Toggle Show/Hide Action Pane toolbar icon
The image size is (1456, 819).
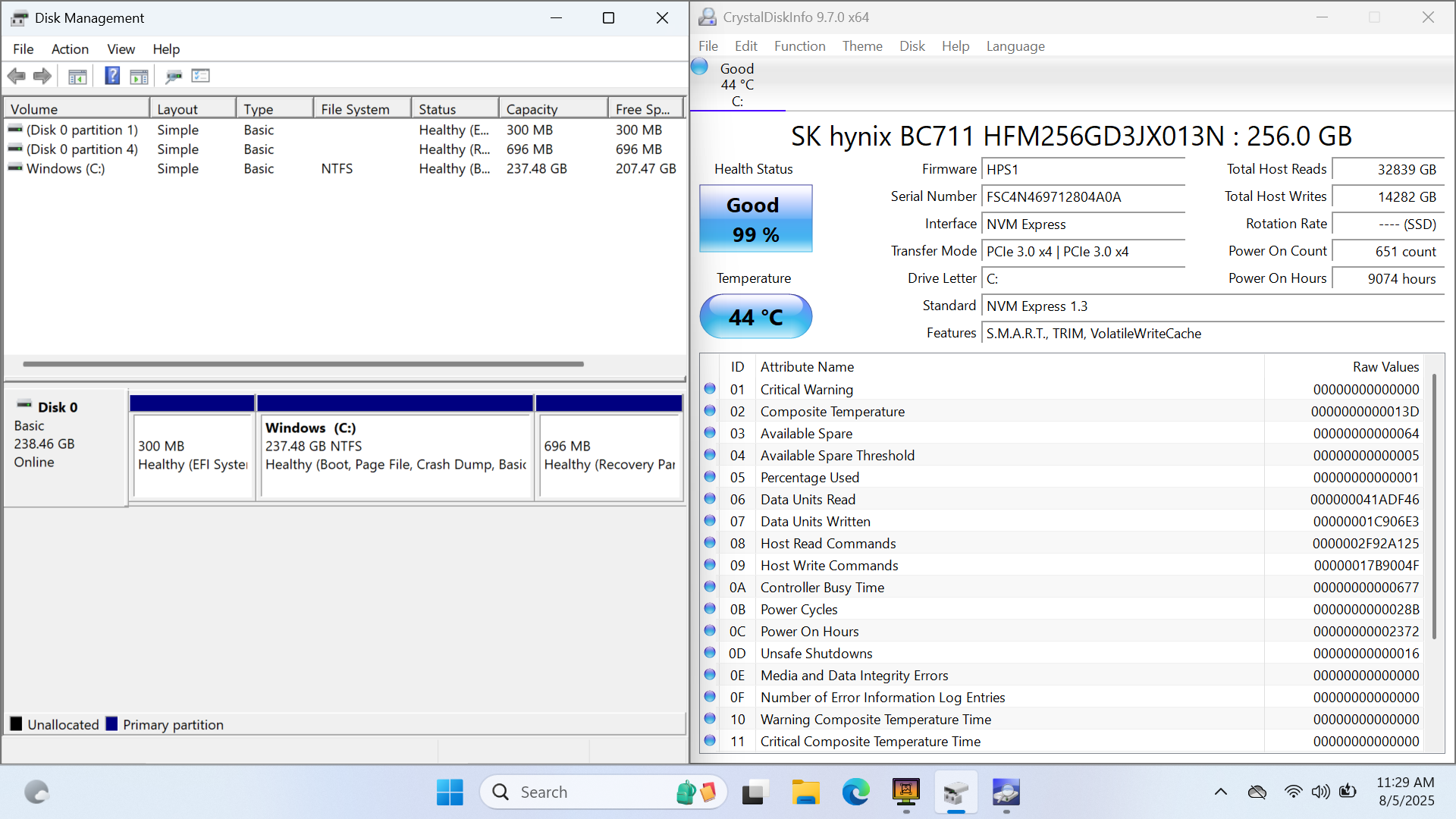[140, 76]
